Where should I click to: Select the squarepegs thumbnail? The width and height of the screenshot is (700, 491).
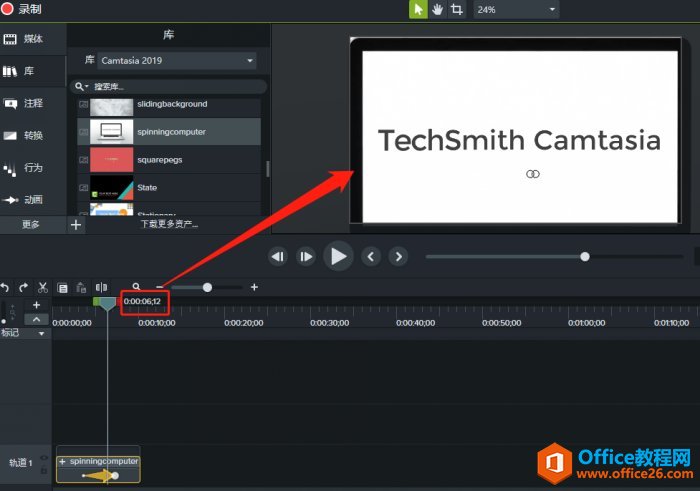112,159
